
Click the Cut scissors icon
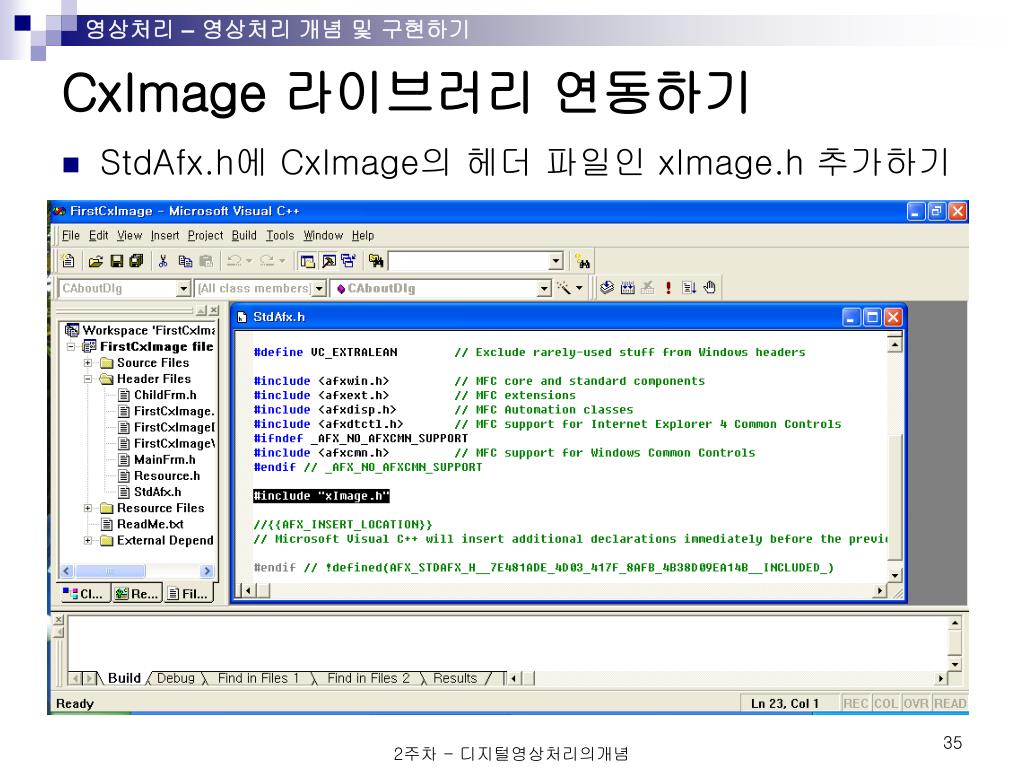tap(163, 261)
